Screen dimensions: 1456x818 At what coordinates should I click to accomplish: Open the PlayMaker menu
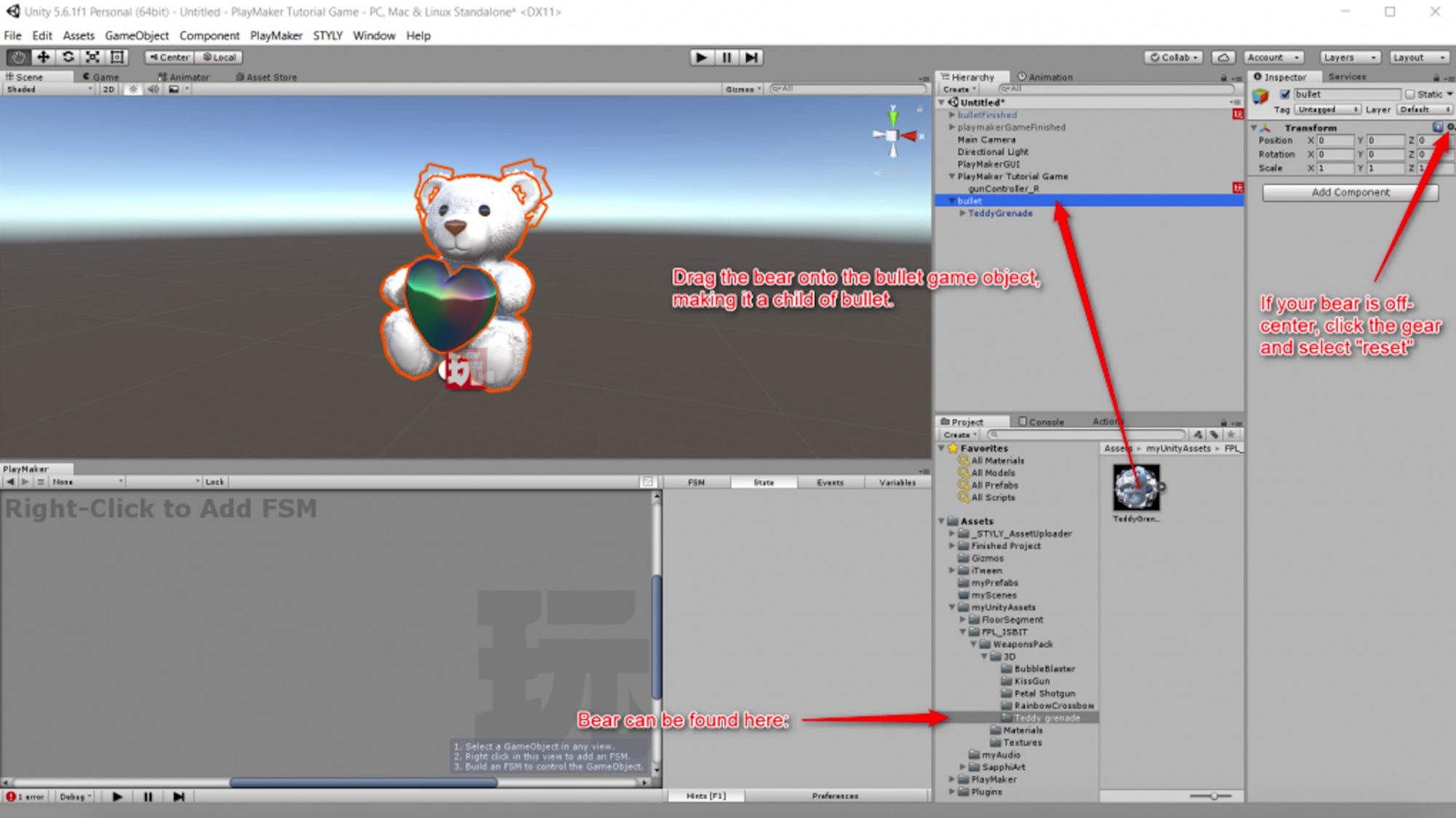pyautogui.click(x=276, y=35)
